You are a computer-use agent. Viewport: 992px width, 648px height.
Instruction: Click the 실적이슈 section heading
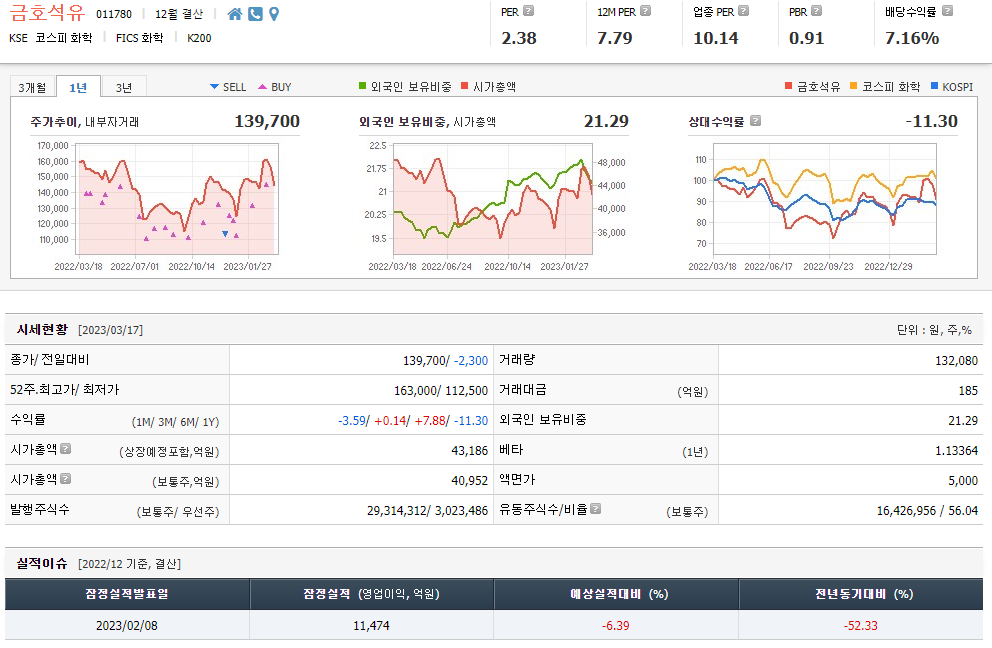(42, 563)
